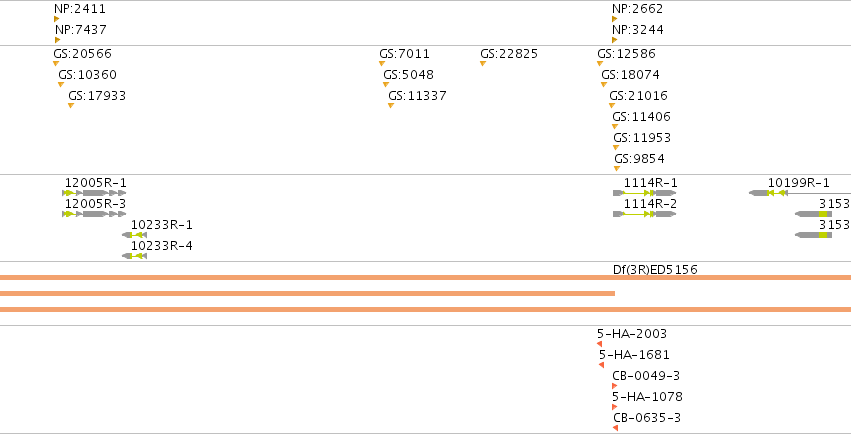Select the 12005R-3 transcript glyph
Viewport: 851px width, 434px height.
coord(94,214)
